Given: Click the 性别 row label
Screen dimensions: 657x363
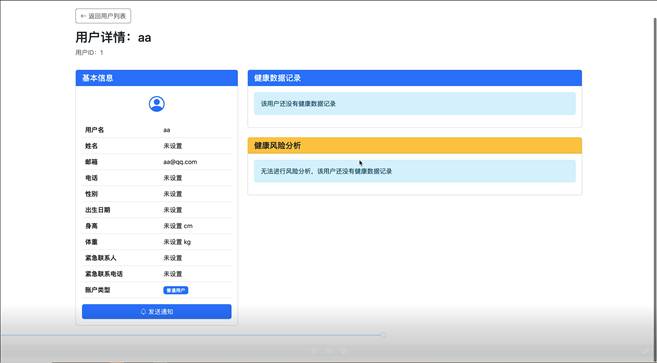Looking at the screenshot, I should (91, 194).
